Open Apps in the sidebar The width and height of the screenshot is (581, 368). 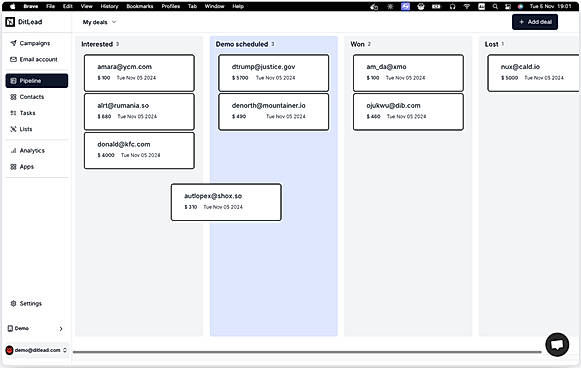point(22,167)
